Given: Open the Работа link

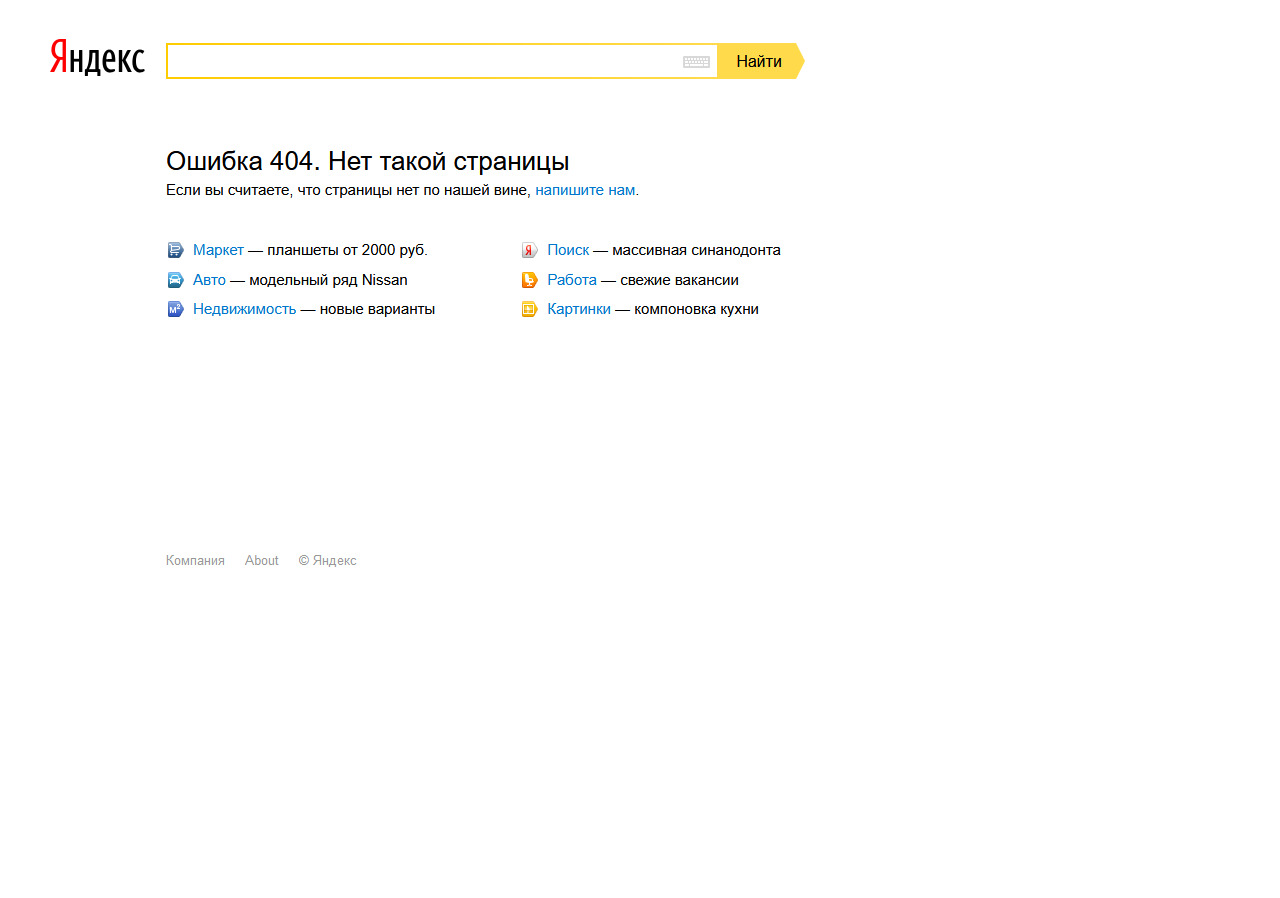Looking at the screenshot, I should [x=572, y=280].
